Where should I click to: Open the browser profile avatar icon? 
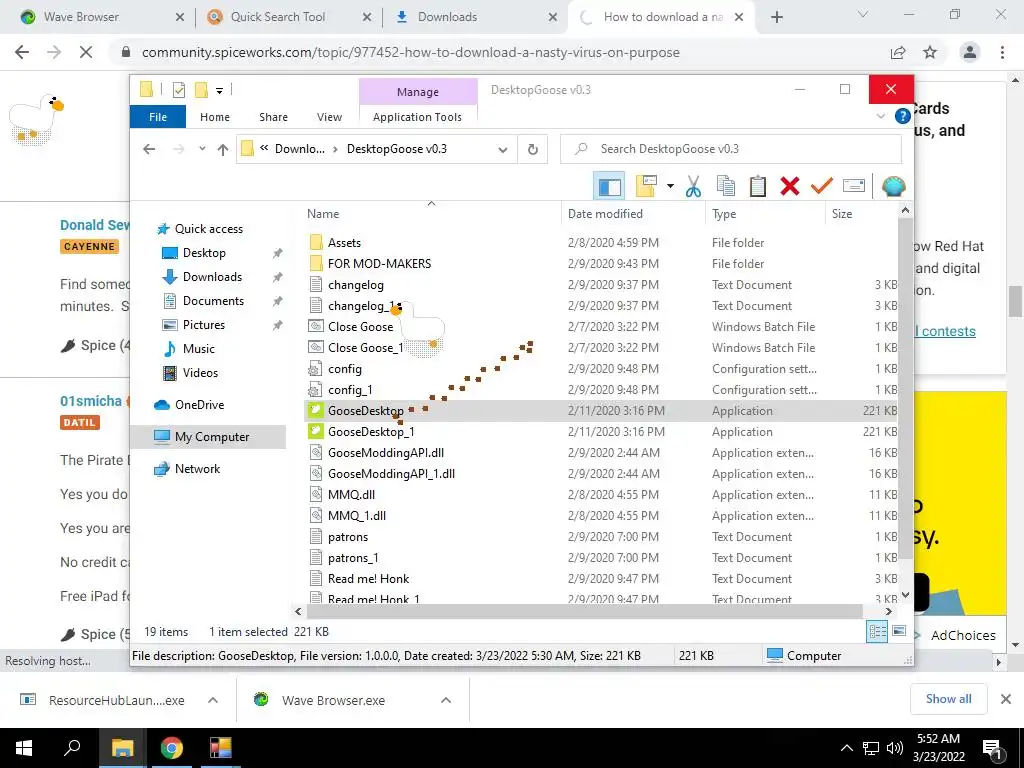click(970, 53)
